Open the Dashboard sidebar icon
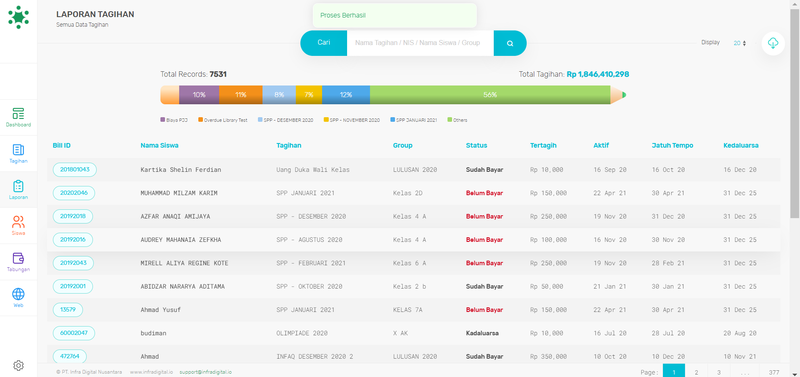The height and width of the screenshot is (377, 800). (x=18, y=113)
